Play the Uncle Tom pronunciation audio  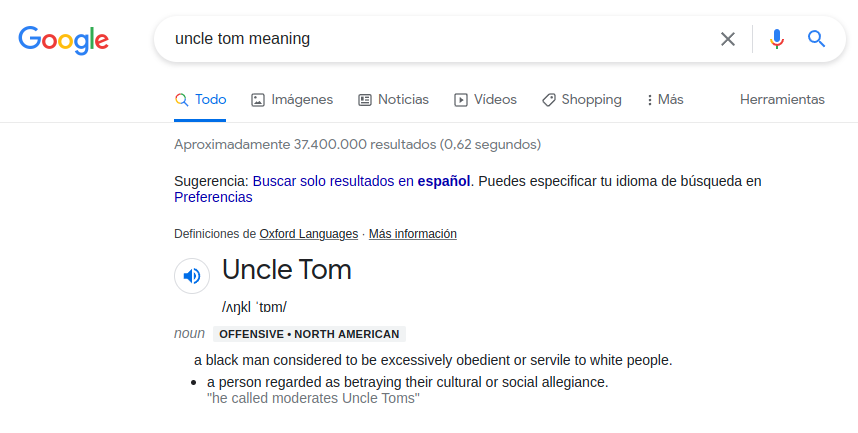pyautogui.click(x=192, y=276)
